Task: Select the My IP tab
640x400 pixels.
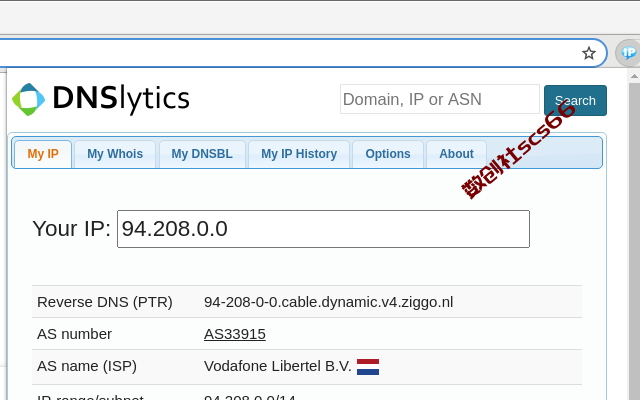Action: coord(43,154)
